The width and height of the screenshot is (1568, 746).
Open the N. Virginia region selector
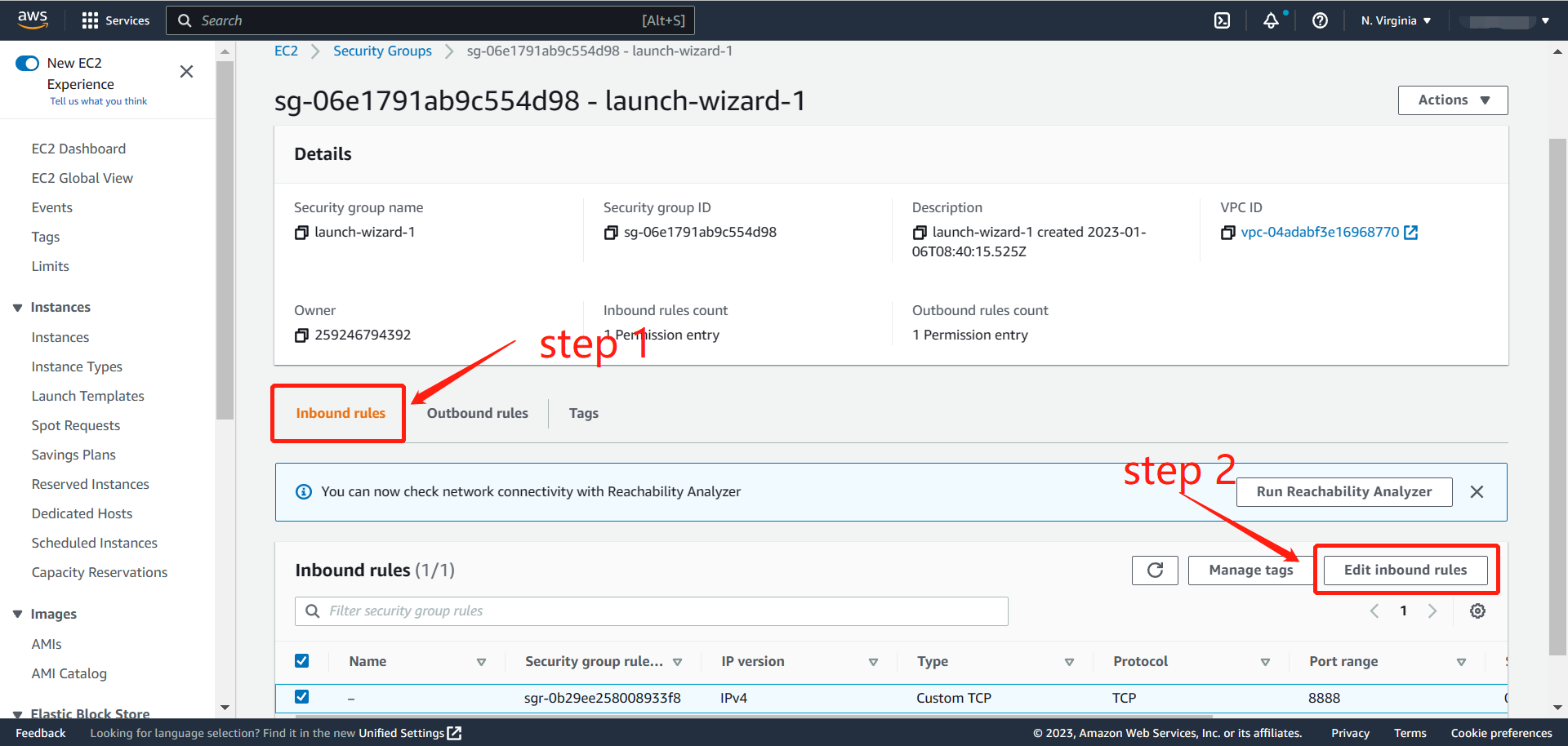[x=1396, y=20]
